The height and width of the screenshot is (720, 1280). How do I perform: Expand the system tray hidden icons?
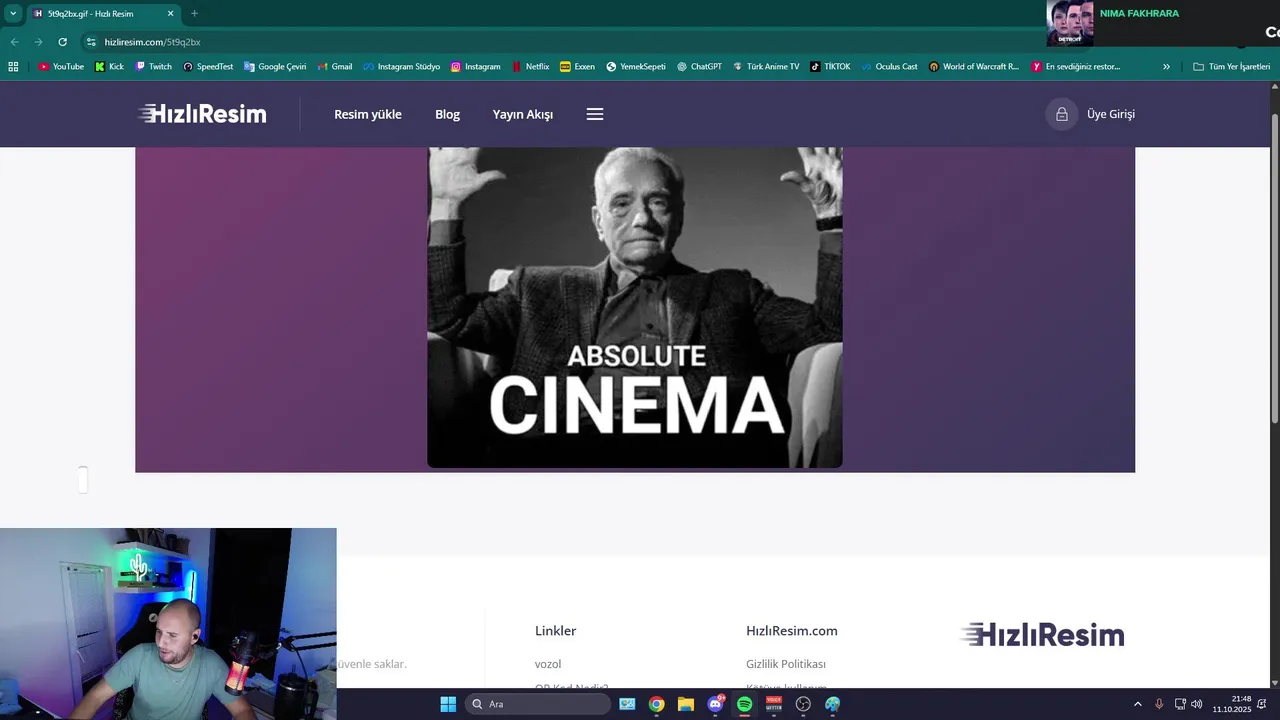pyautogui.click(x=1138, y=704)
